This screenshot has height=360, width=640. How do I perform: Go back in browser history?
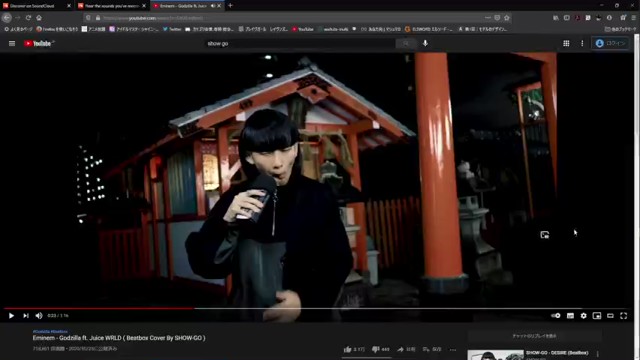pos(7,18)
